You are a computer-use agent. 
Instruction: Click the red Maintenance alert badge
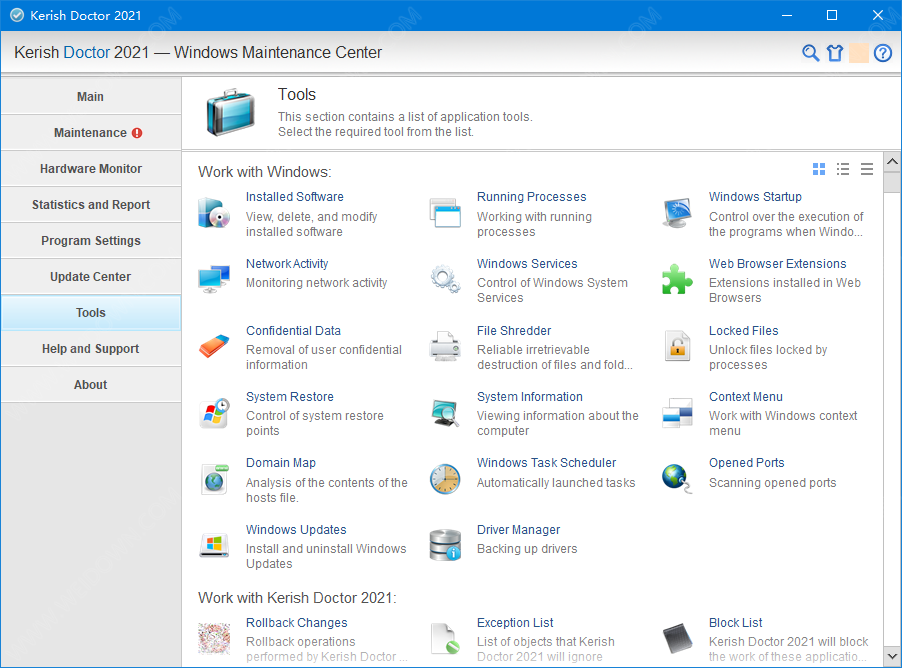coord(137,133)
